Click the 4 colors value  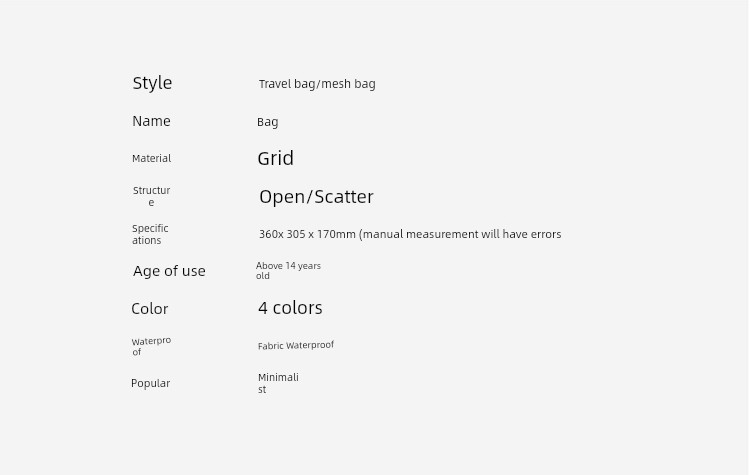290,308
